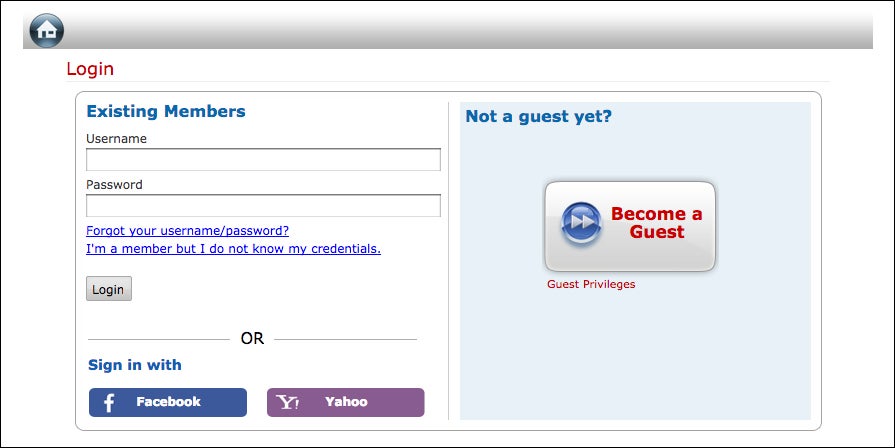Click the Yahoo "Y!" logo
Viewport: 895px width, 448px height.
288,402
